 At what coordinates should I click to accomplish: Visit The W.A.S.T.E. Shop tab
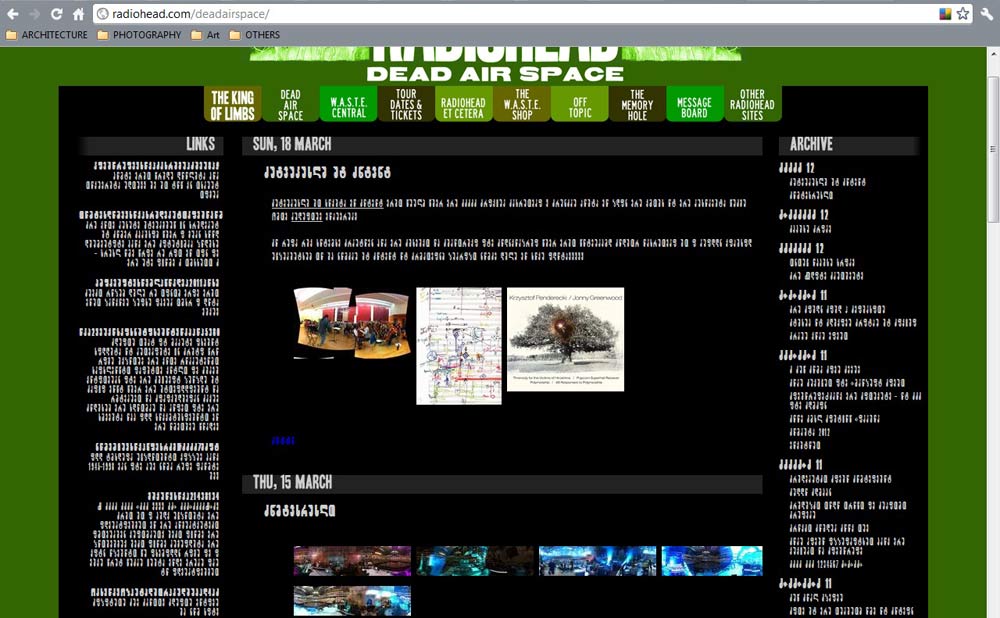click(522, 104)
